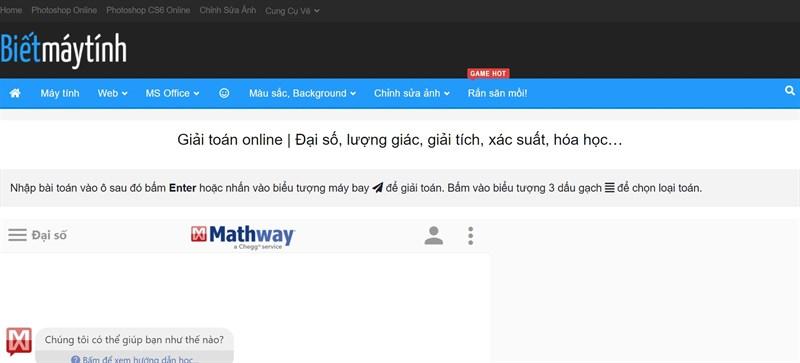Click the Biếtmáytính site logo
The height and width of the screenshot is (363, 800).
click(x=64, y=50)
